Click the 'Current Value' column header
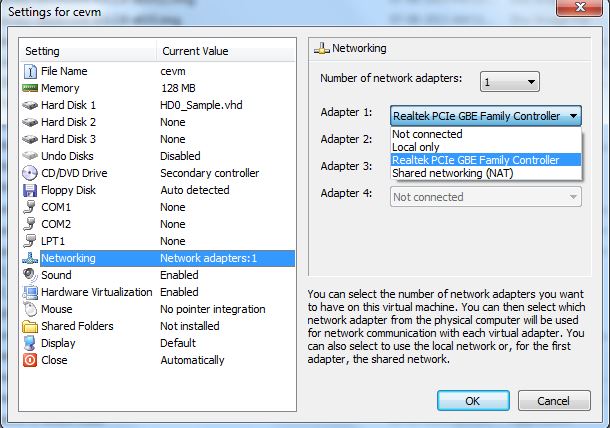Image resolution: width=610 pixels, height=428 pixels. [x=226, y=51]
